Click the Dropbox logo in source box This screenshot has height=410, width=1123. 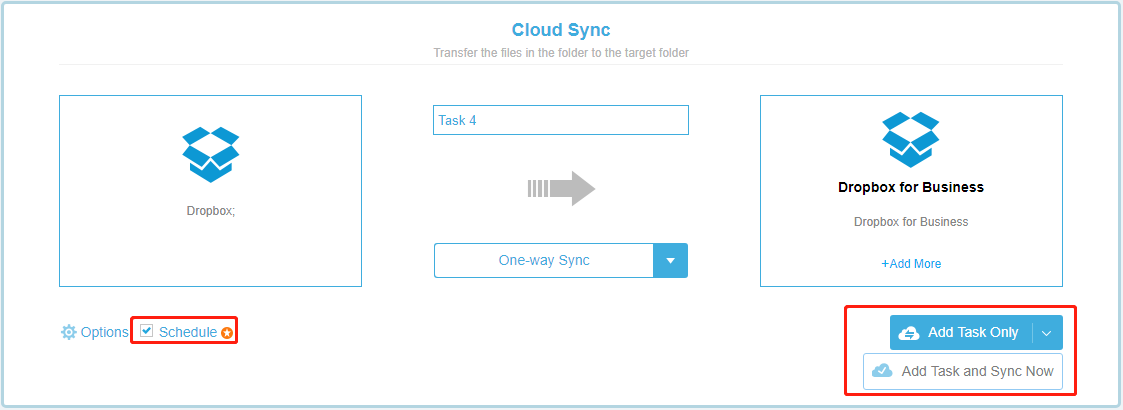pyautogui.click(x=211, y=154)
